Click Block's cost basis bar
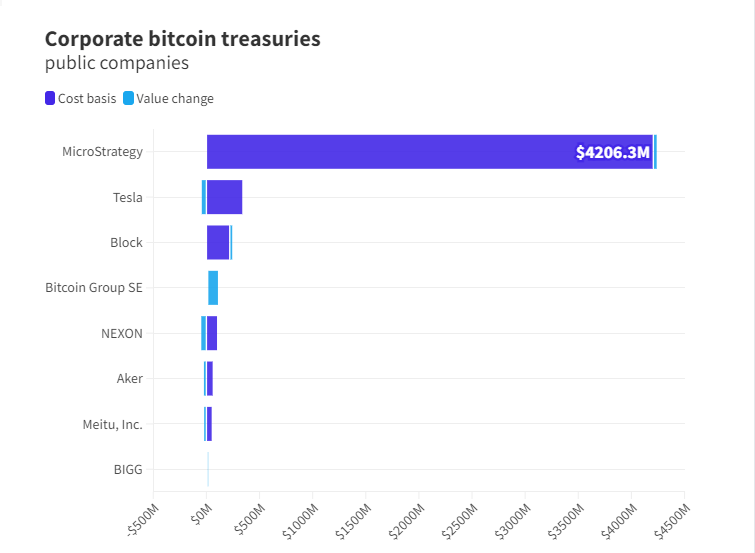Image resolution: width=755 pixels, height=553 pixels. point(218,242)
